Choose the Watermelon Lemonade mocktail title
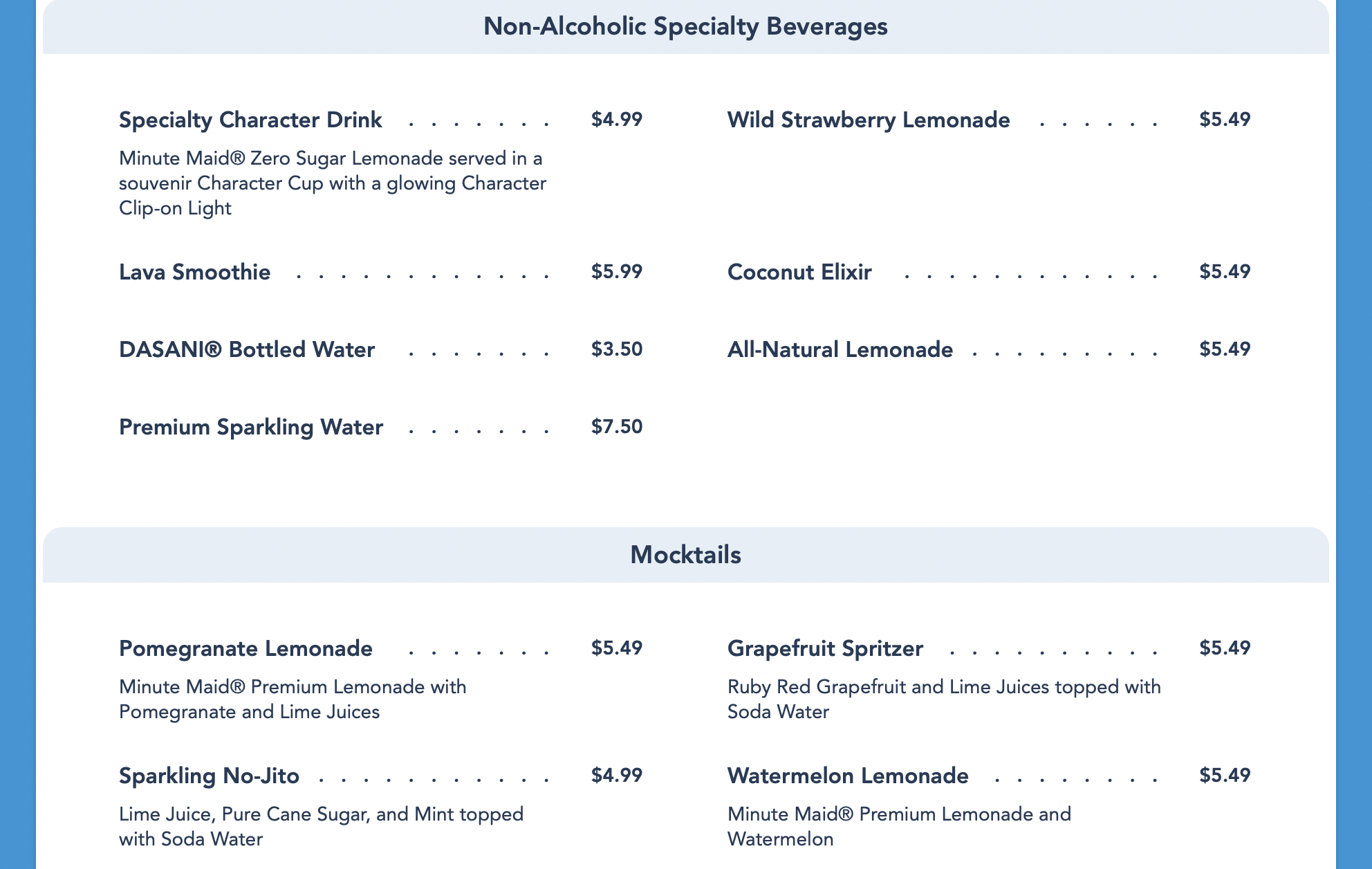The height and width of the screenshot is (869, 1372). click(x=848, y=776)
